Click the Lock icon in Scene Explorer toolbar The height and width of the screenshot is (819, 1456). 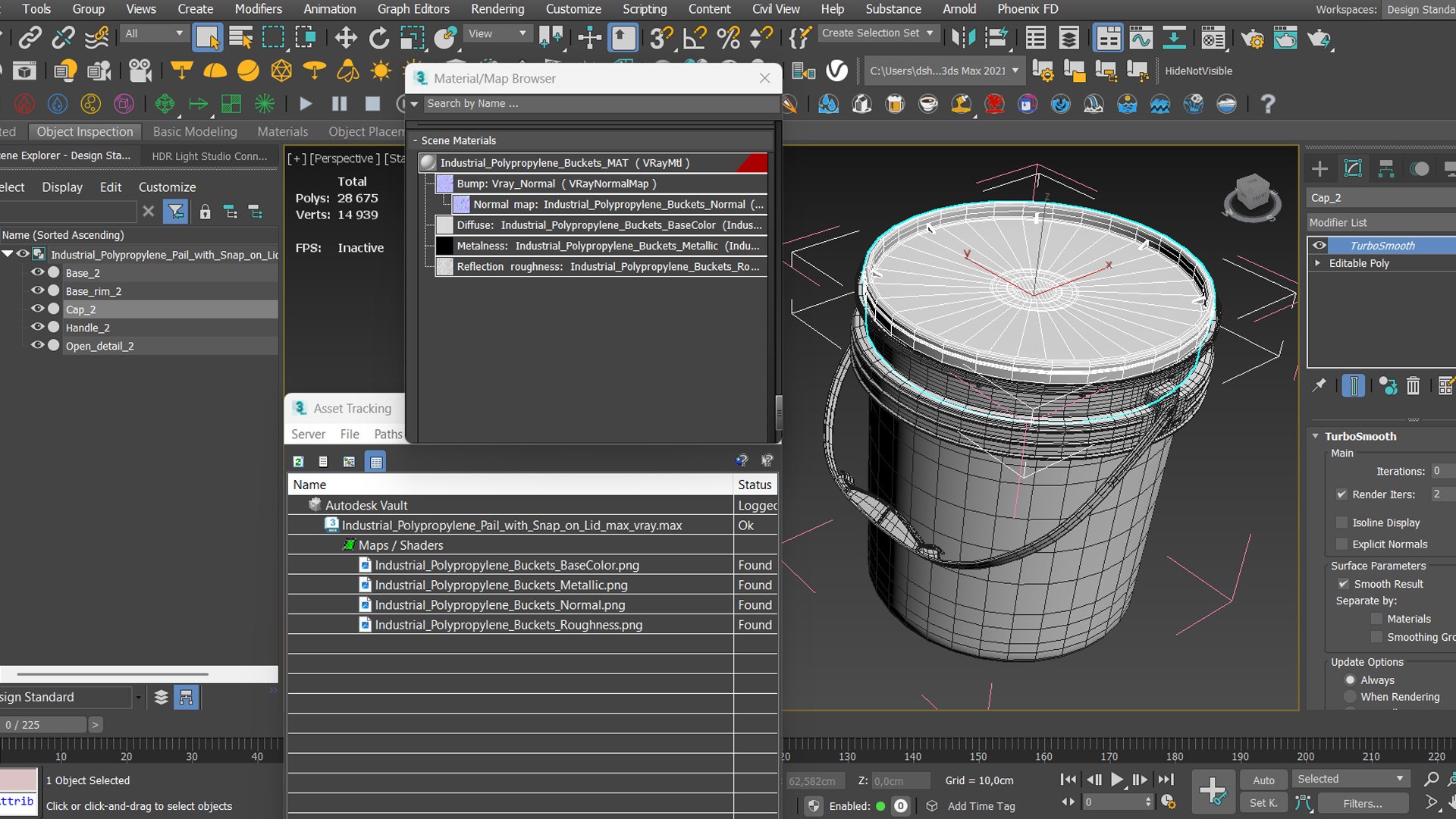click(205, 212)
